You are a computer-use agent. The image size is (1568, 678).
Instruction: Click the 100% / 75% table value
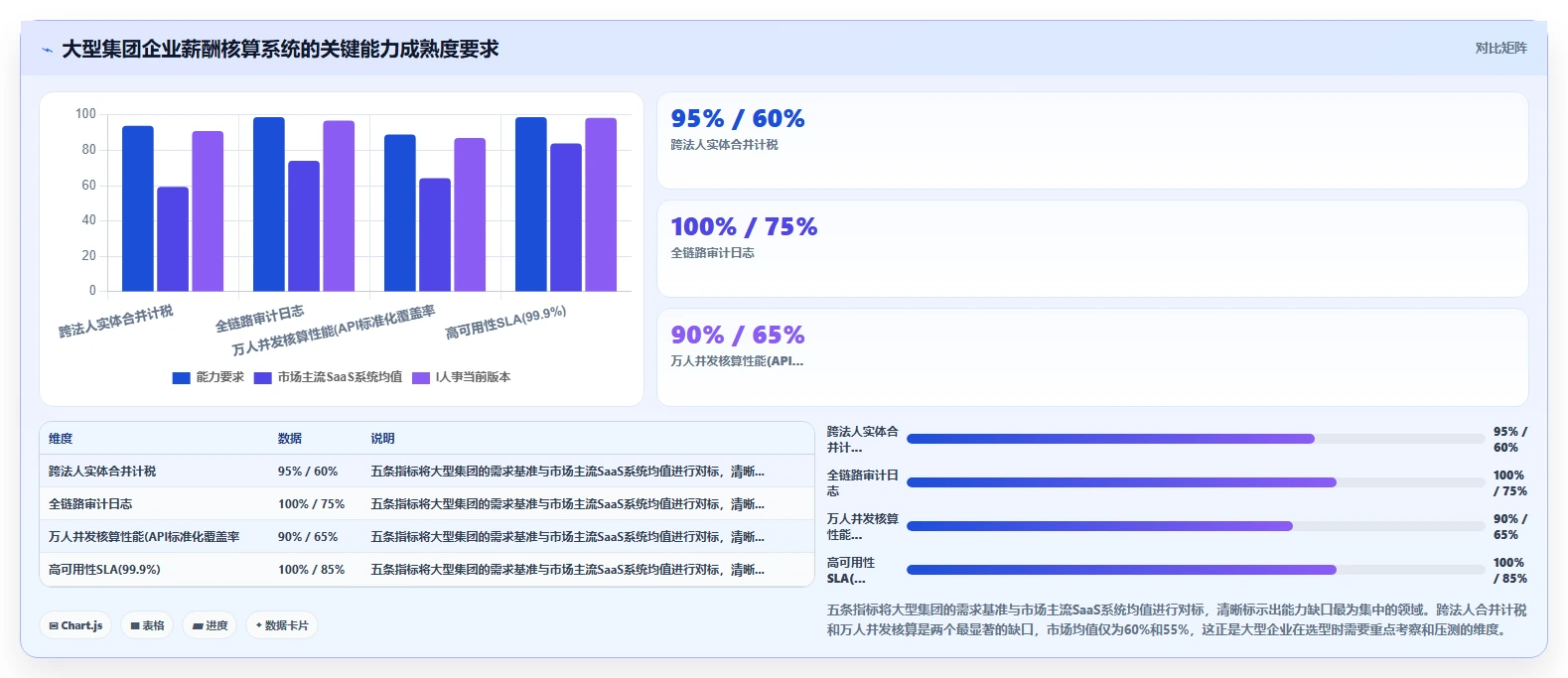click(311, 504)
